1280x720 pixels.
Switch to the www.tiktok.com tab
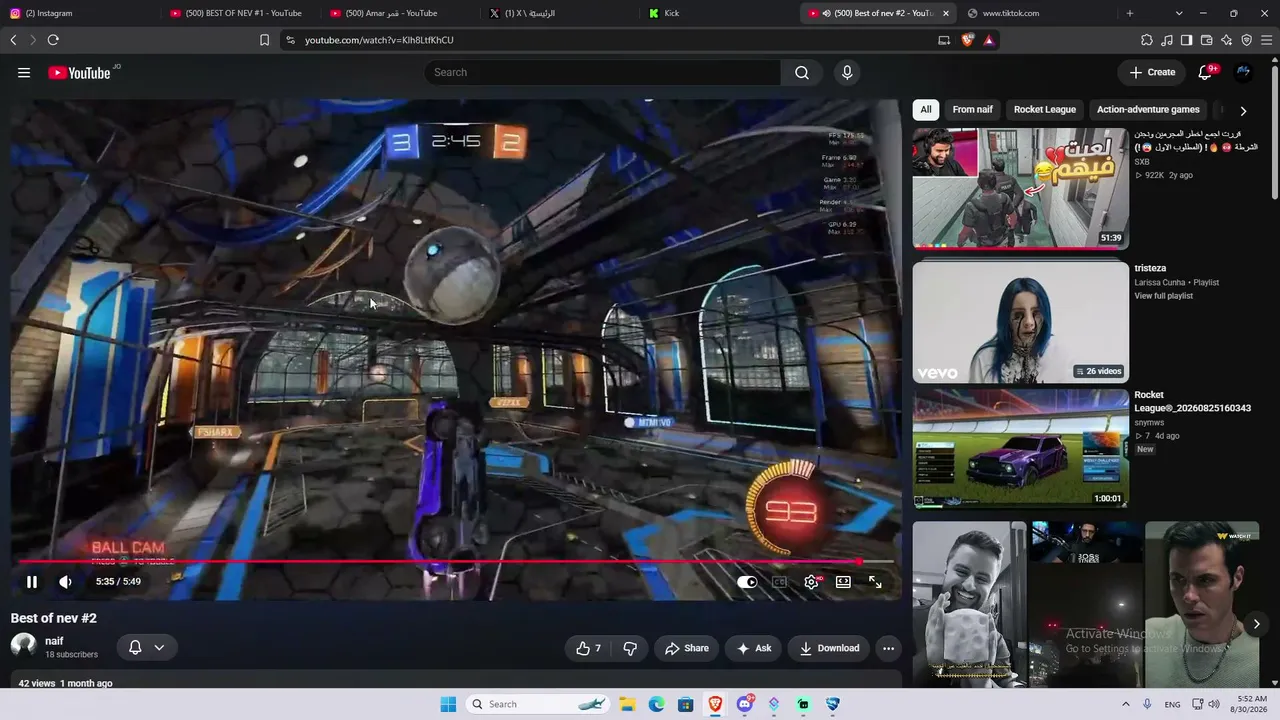[1035, 13]
